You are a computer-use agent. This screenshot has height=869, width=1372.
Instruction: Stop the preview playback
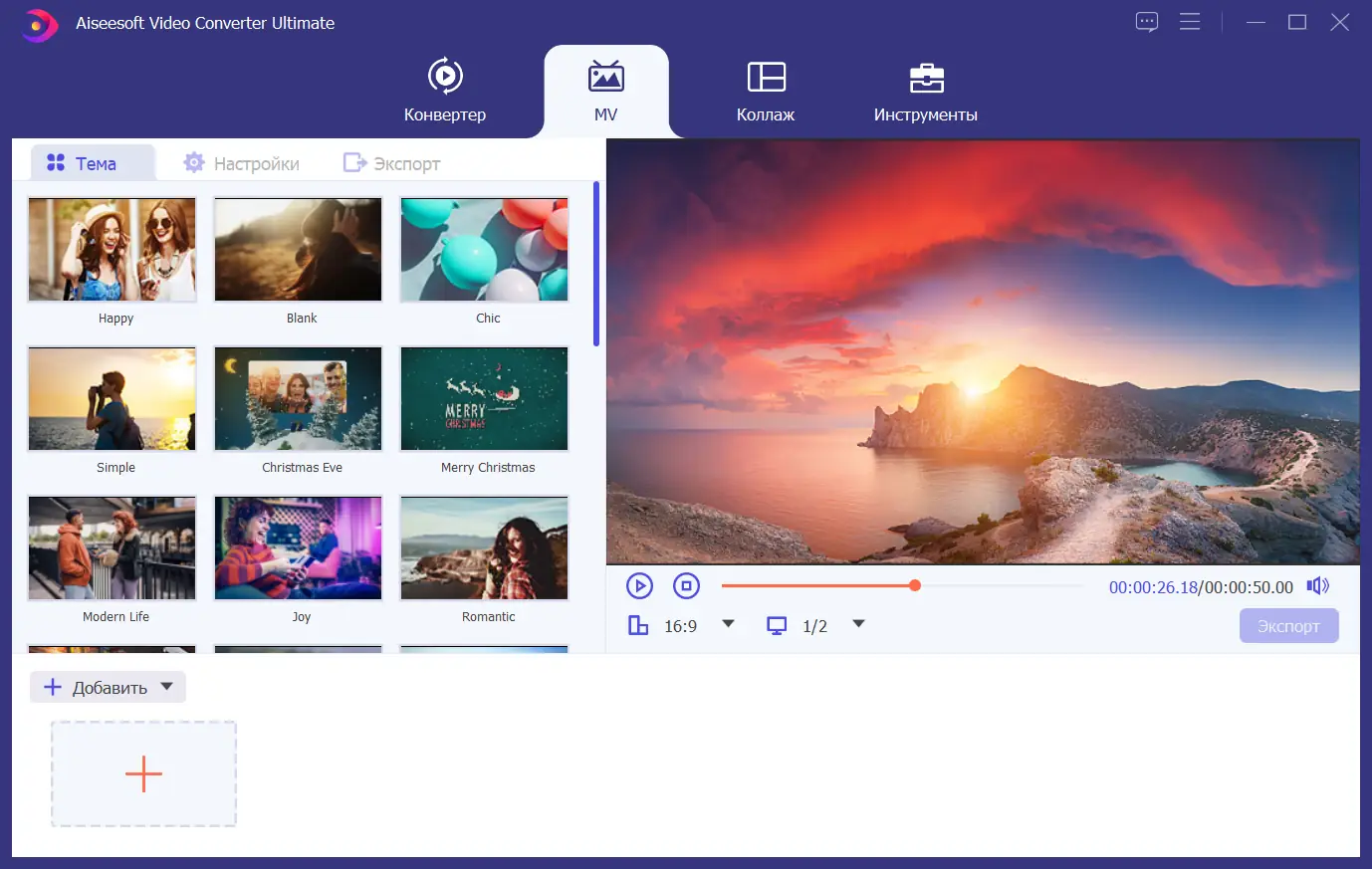coord(686,586)
